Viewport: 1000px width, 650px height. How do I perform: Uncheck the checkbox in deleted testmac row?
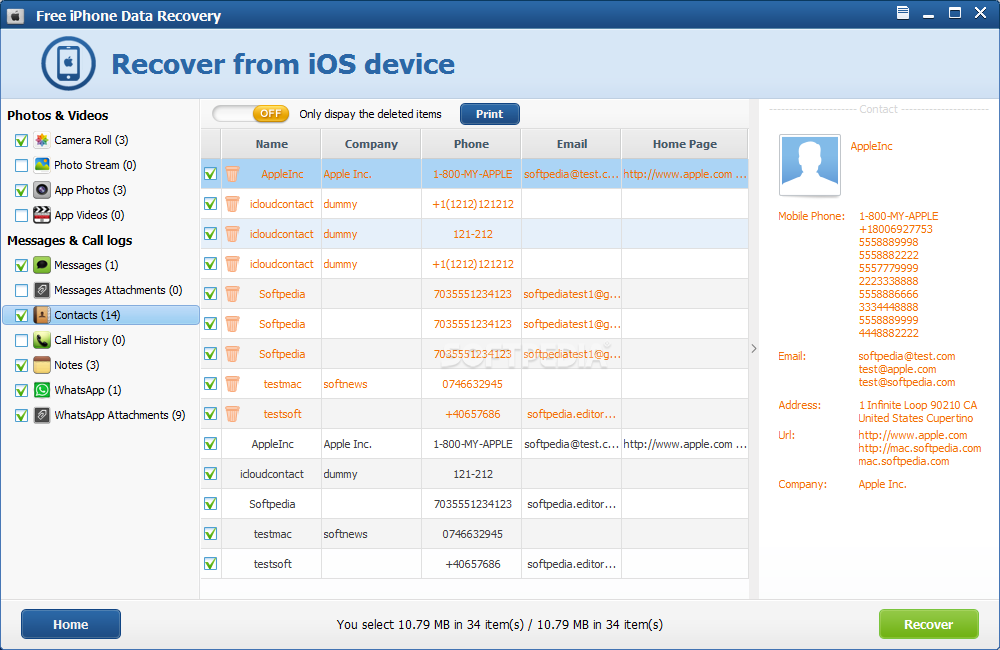point(210,383)
